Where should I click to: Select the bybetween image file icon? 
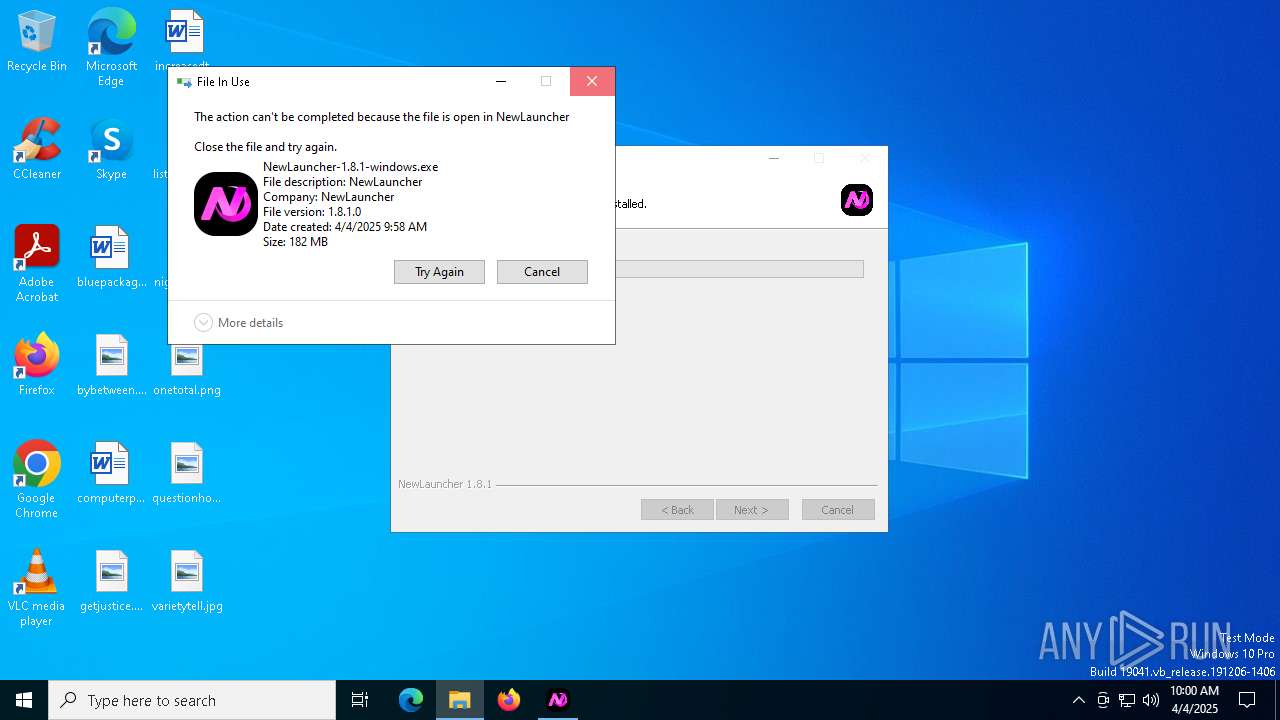point(111,366)
